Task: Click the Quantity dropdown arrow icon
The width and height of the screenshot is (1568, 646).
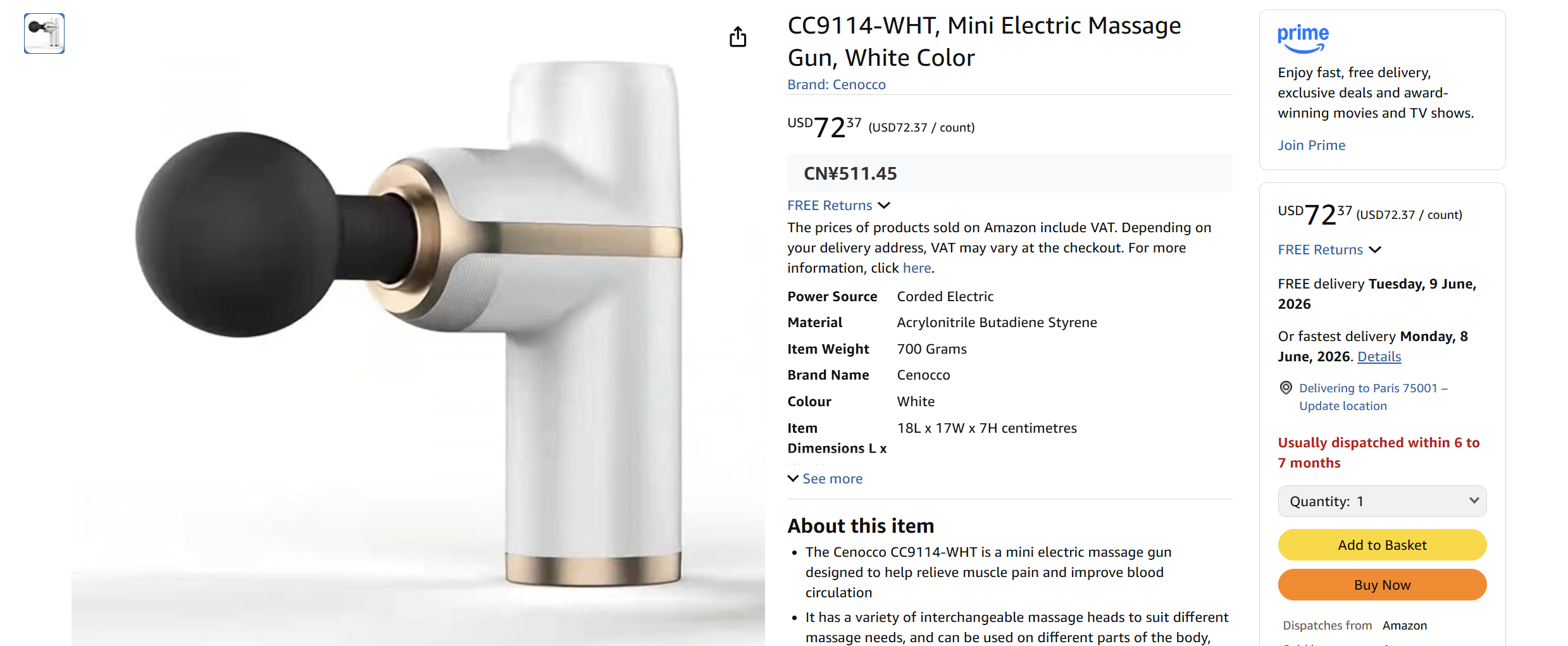Action: click(x=1474, y=500)
